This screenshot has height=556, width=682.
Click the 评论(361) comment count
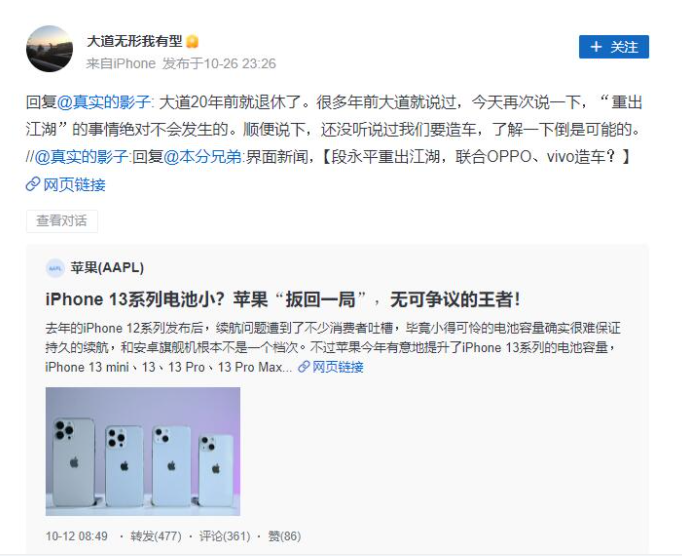pos(224,536)
